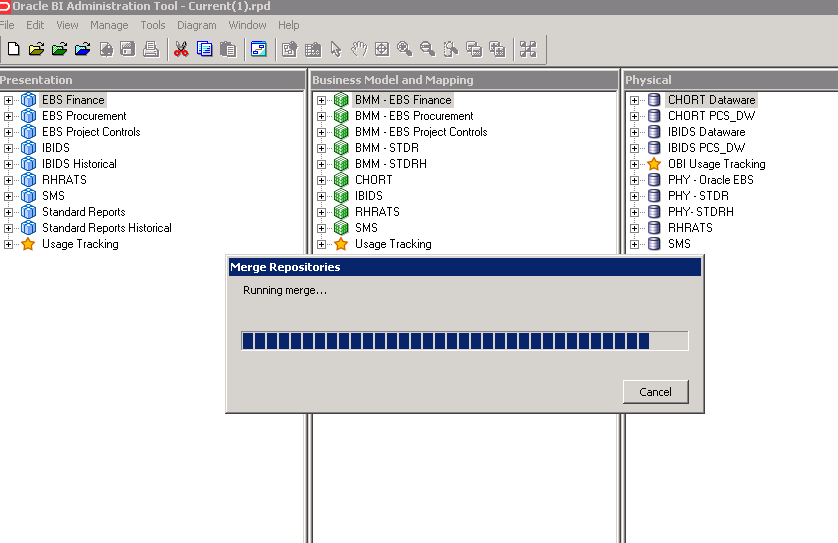
Task: Select the hand pan tool
Action: pos(359,50)
